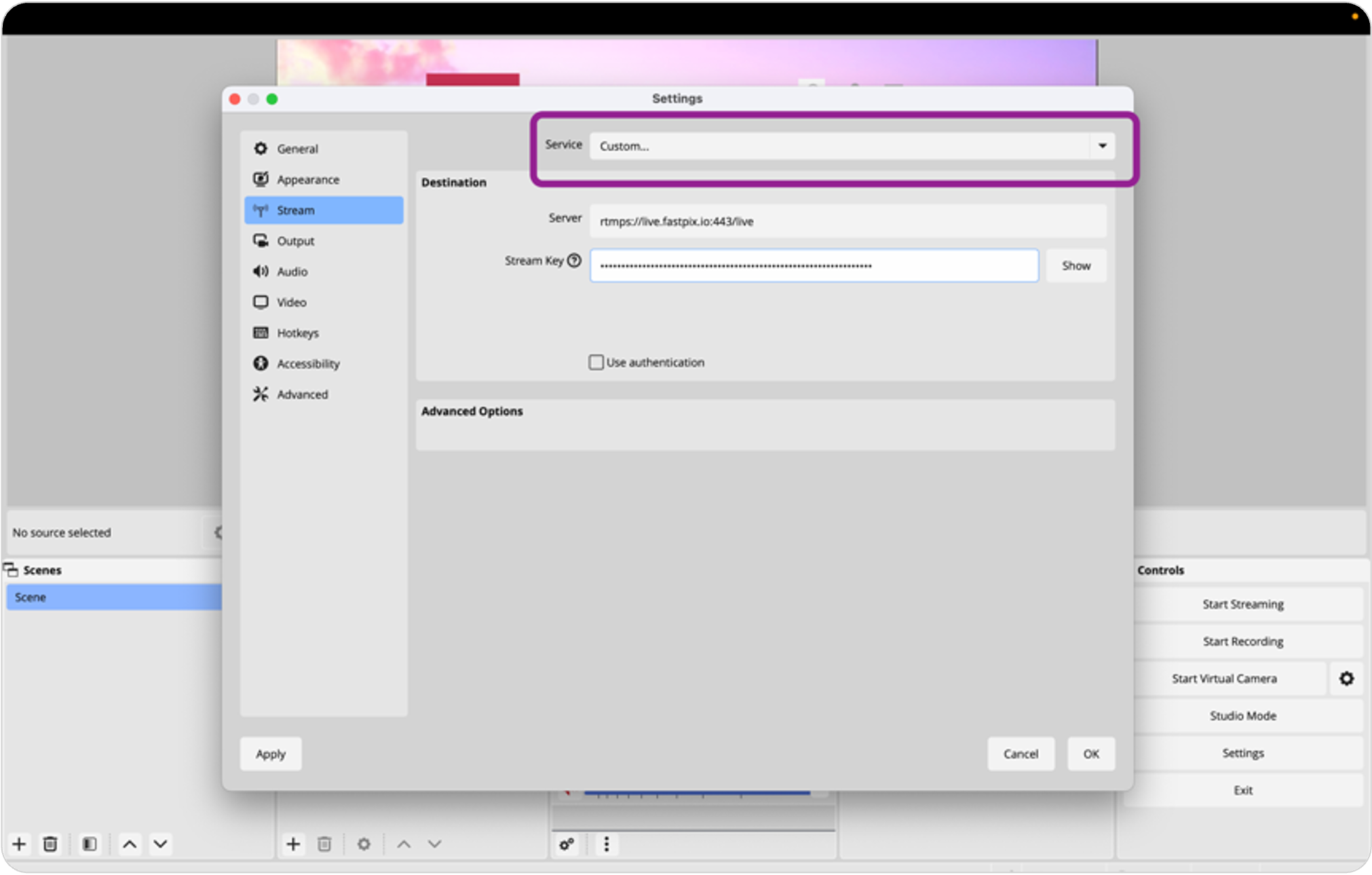Click Start Recording in Controls dock
The image size is (1372, 875).
point(1243,641)
